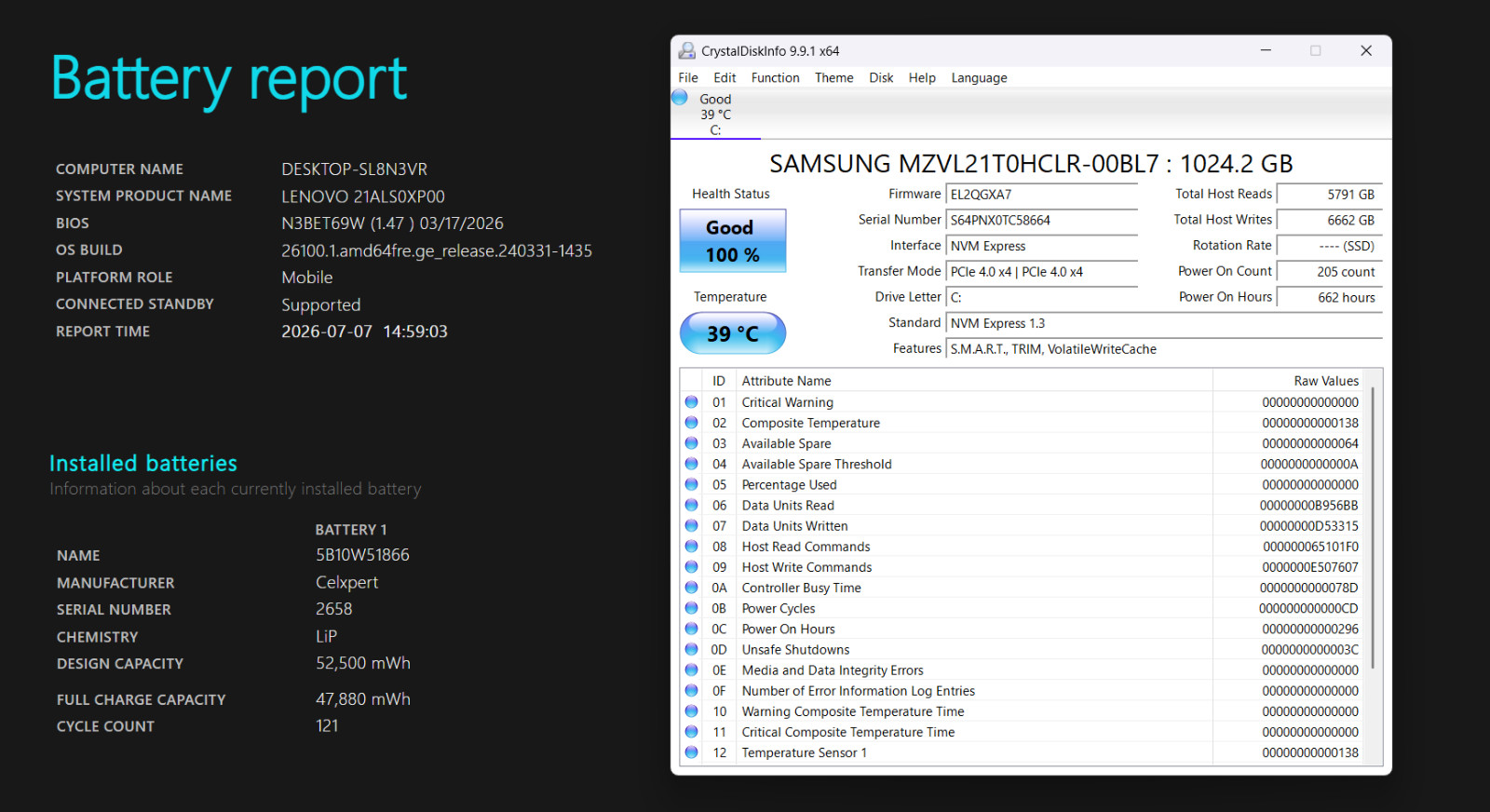
Task: Click the Serial Number field S64PNX0TC58664
Action: tap(1042, 221)
